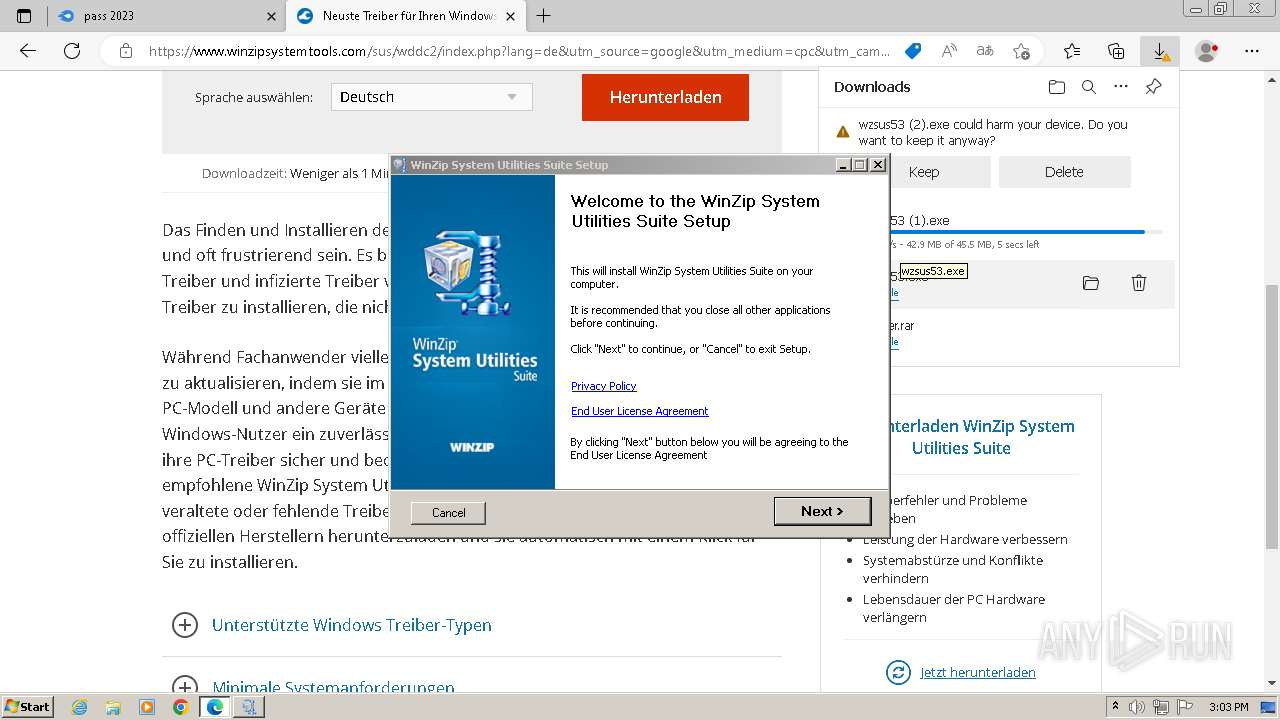Click the Jetzt herunterladen refresh icon
The height and width of the screenshot is (720, 1280).
898,672
